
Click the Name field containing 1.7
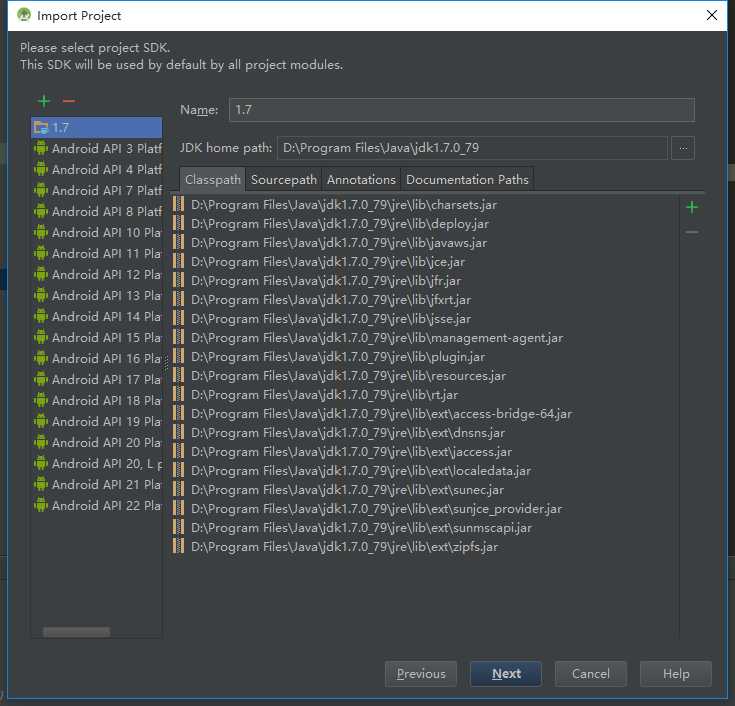coord(462,110)
